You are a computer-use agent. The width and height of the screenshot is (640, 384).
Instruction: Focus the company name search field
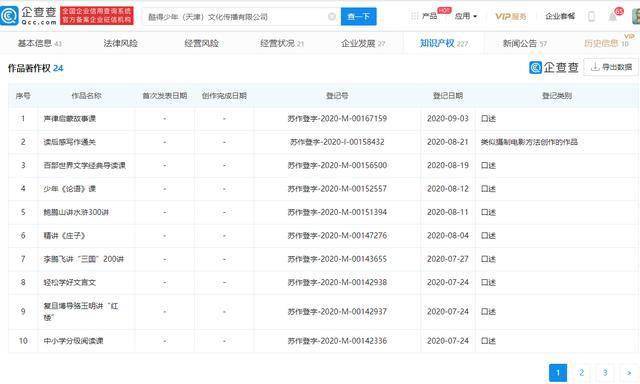[x=241, y=17]
